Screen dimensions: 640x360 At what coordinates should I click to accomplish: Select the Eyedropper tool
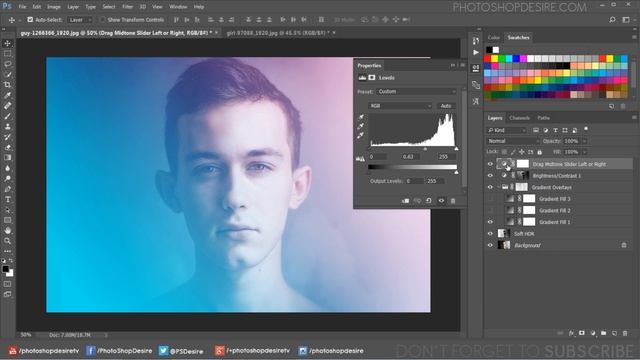coord(7,95)
